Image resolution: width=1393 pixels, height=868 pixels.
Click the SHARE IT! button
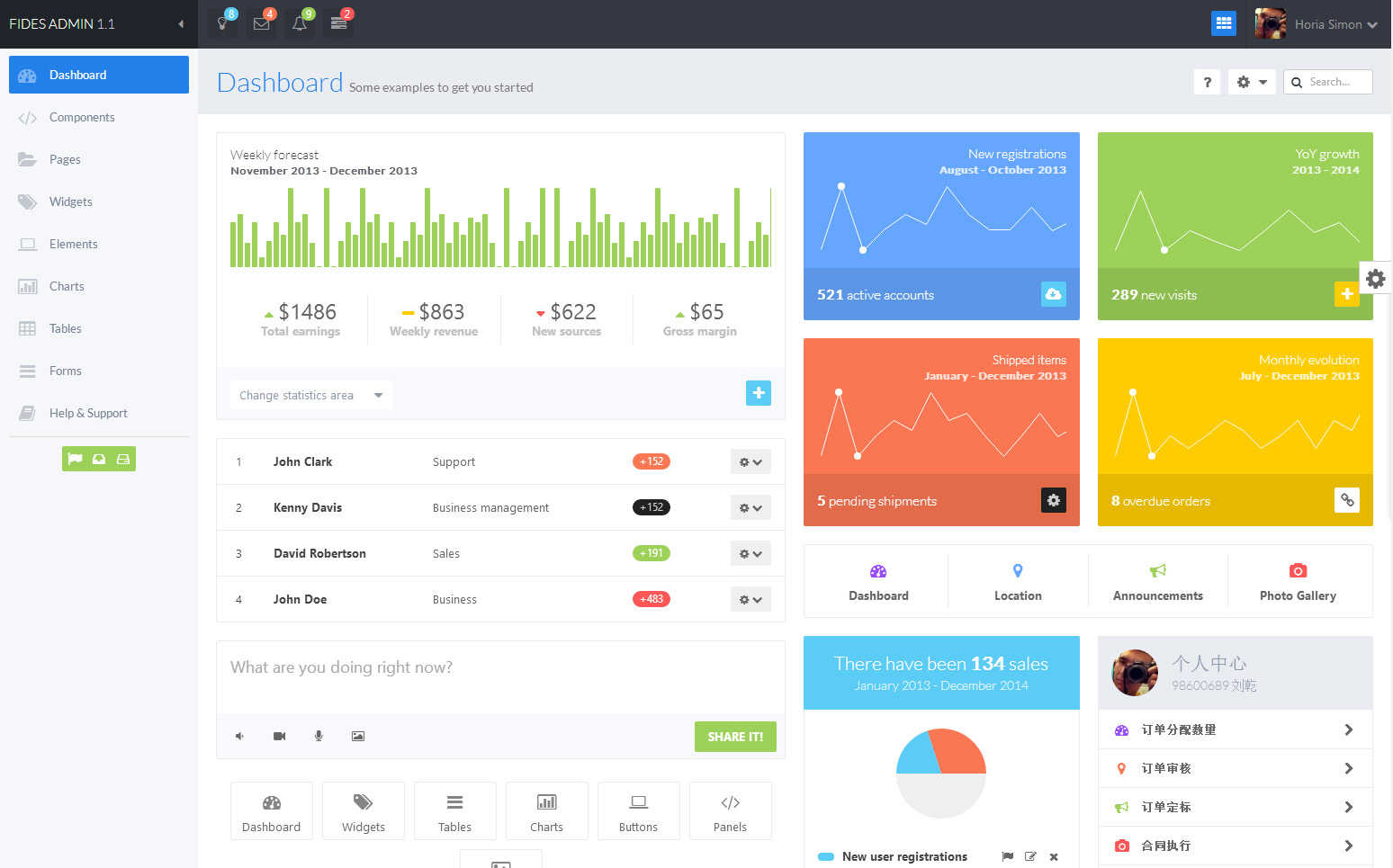click(735, 737)
